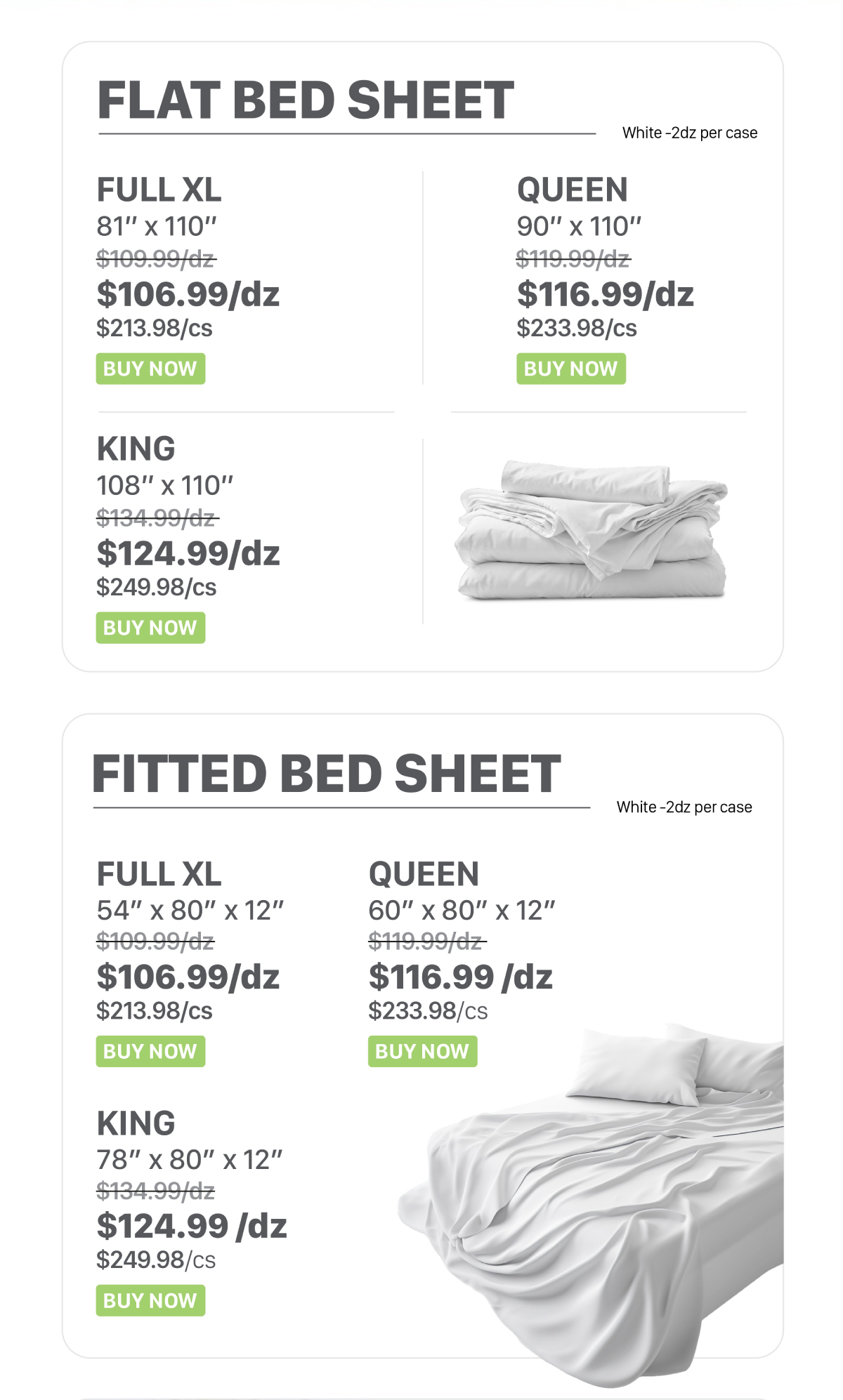
Task: Click the fitted Queen $233.98/cs case price
Action: 428,1011
